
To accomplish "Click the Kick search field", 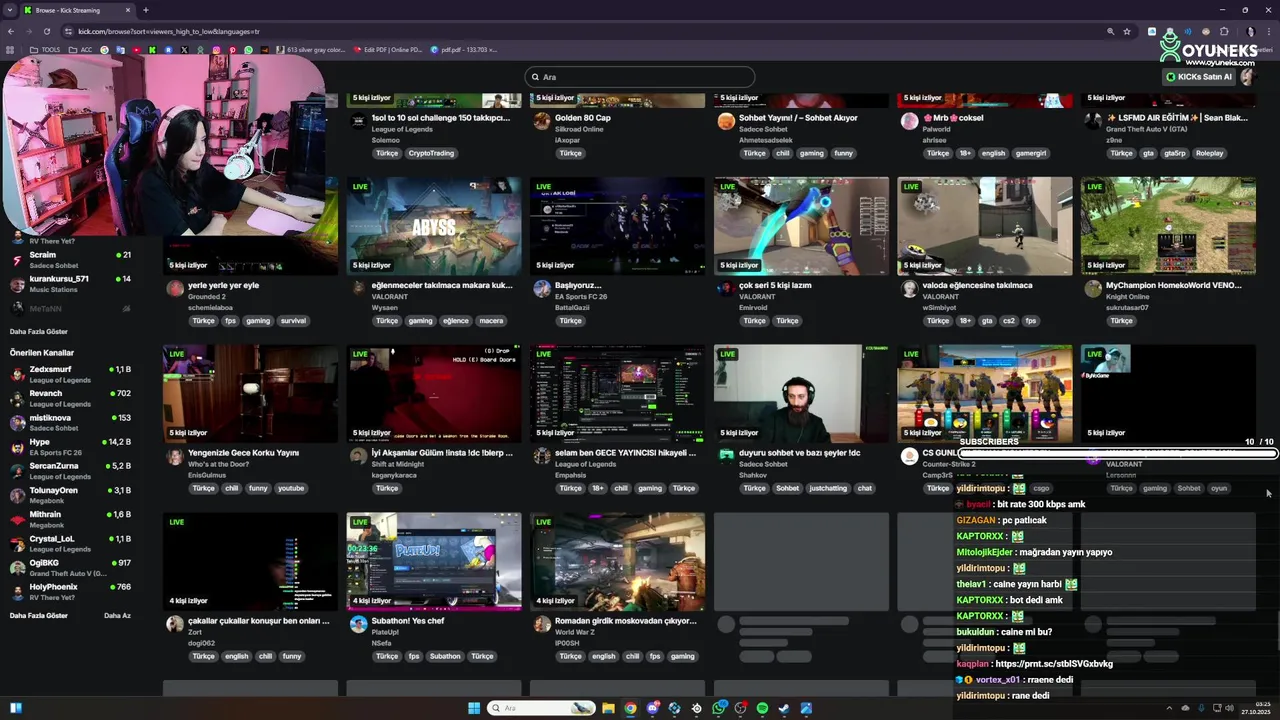I will 640,77.
